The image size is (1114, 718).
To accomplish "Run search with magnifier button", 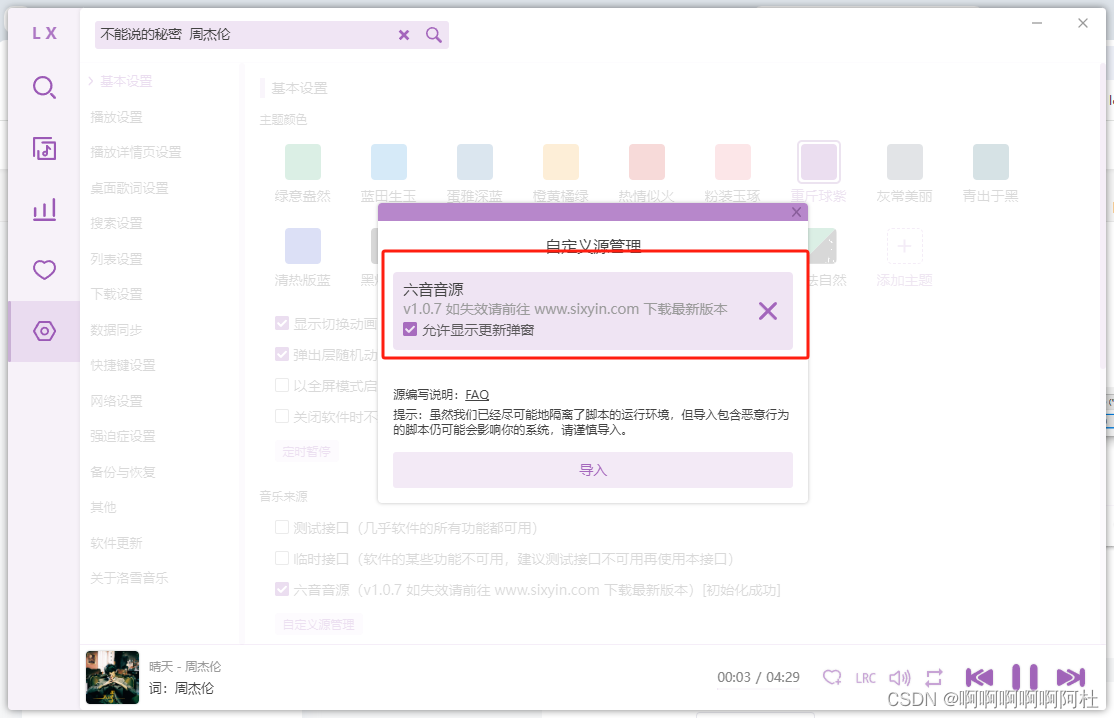I will click(x=433, y=35).
